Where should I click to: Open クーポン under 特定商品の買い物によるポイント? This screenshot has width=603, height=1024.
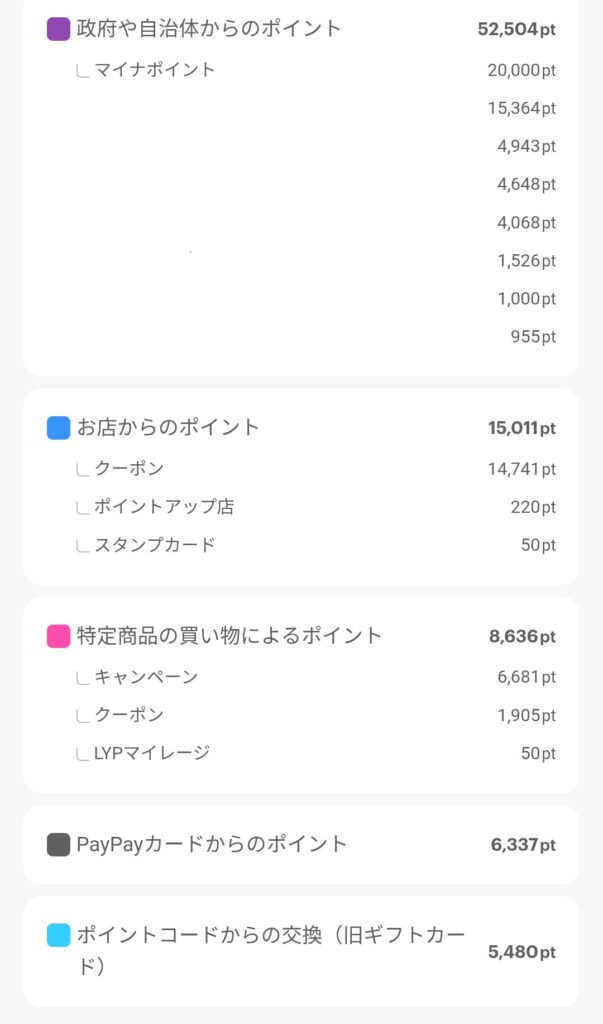pos(129,715)
